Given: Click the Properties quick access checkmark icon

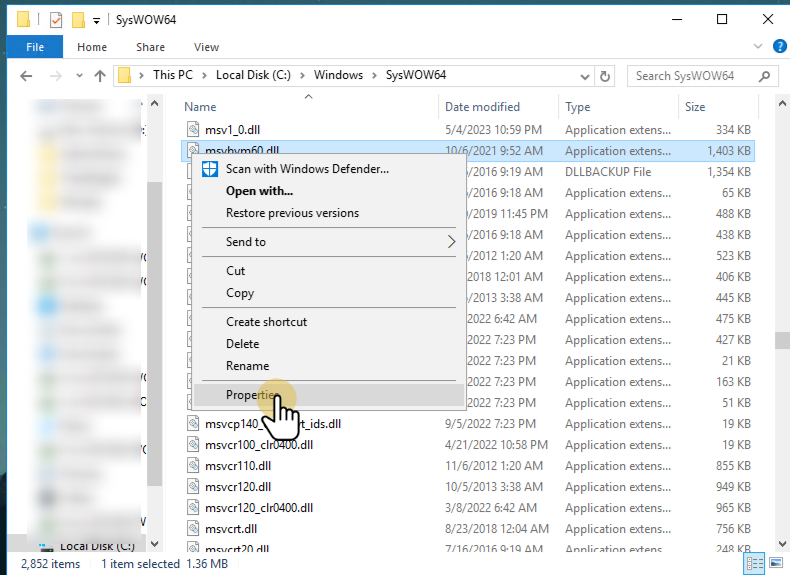Looking at the screenshot, I should tap(56, 20).
